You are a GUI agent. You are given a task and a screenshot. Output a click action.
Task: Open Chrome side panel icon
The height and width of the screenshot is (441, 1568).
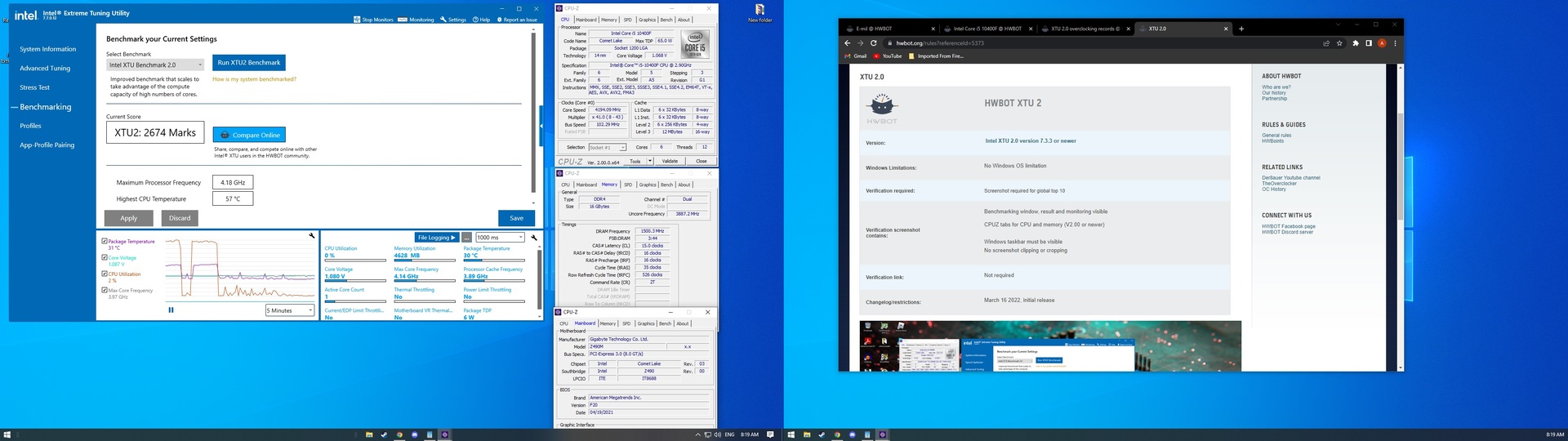pyautogui.click(x=1368, y=43)
